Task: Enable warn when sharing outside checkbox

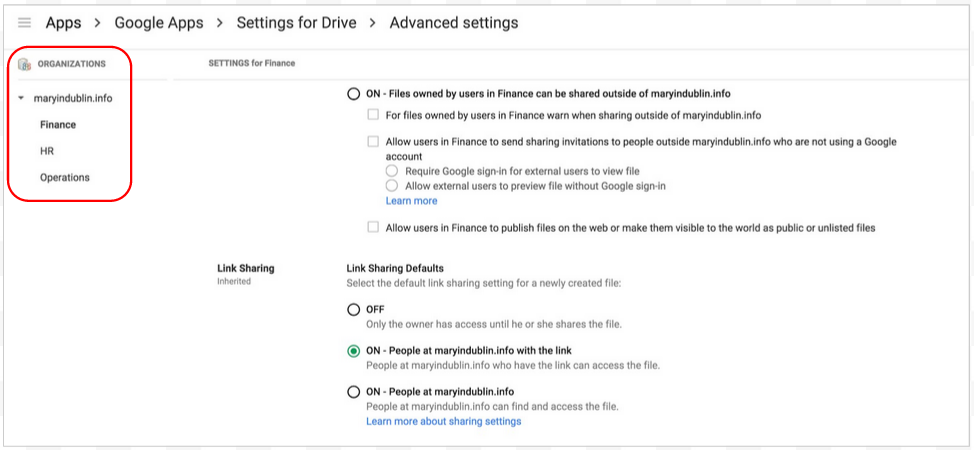Action: [373, 115]
